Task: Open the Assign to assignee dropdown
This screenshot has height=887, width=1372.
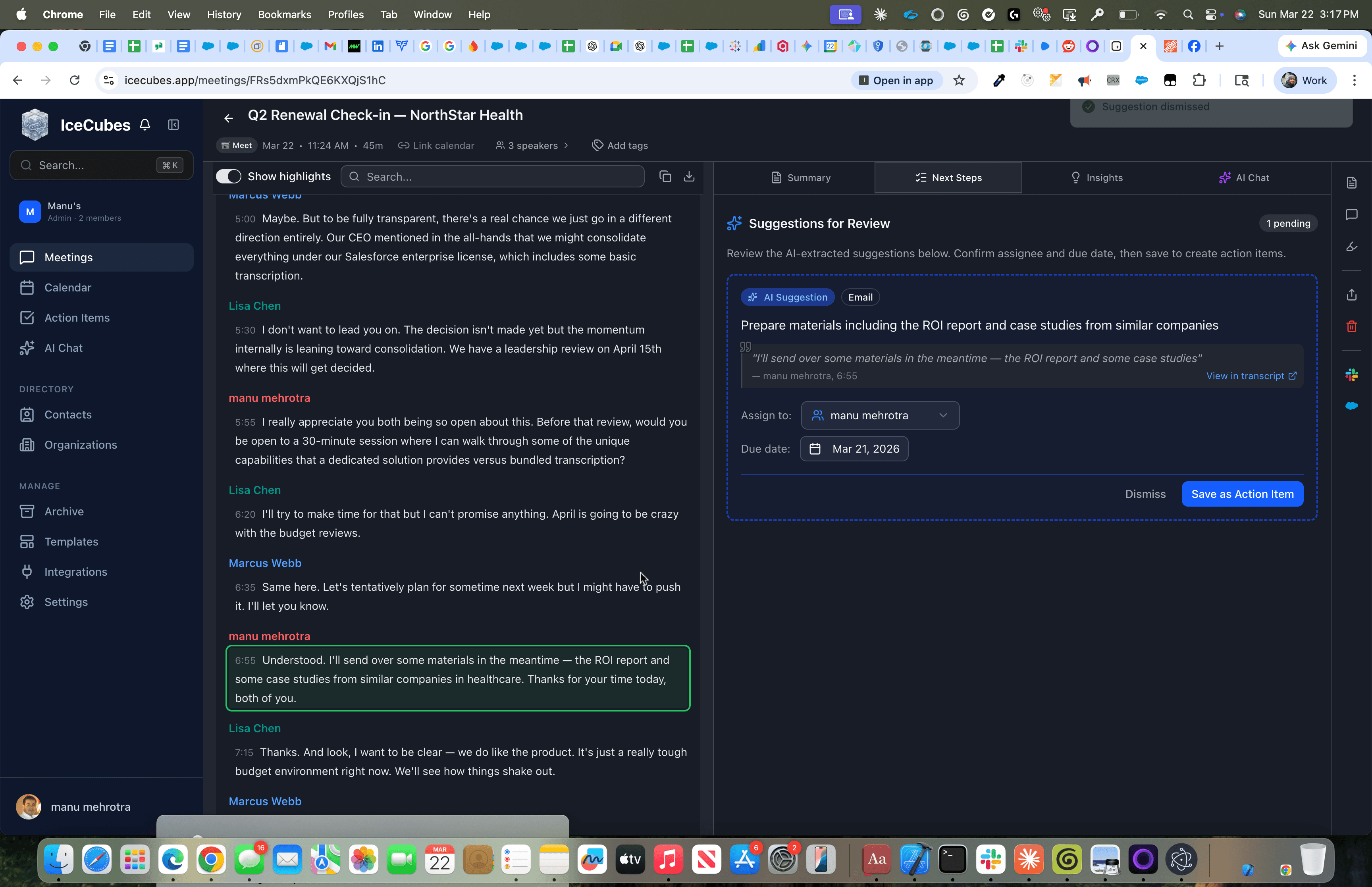Action: coord(880,415)
